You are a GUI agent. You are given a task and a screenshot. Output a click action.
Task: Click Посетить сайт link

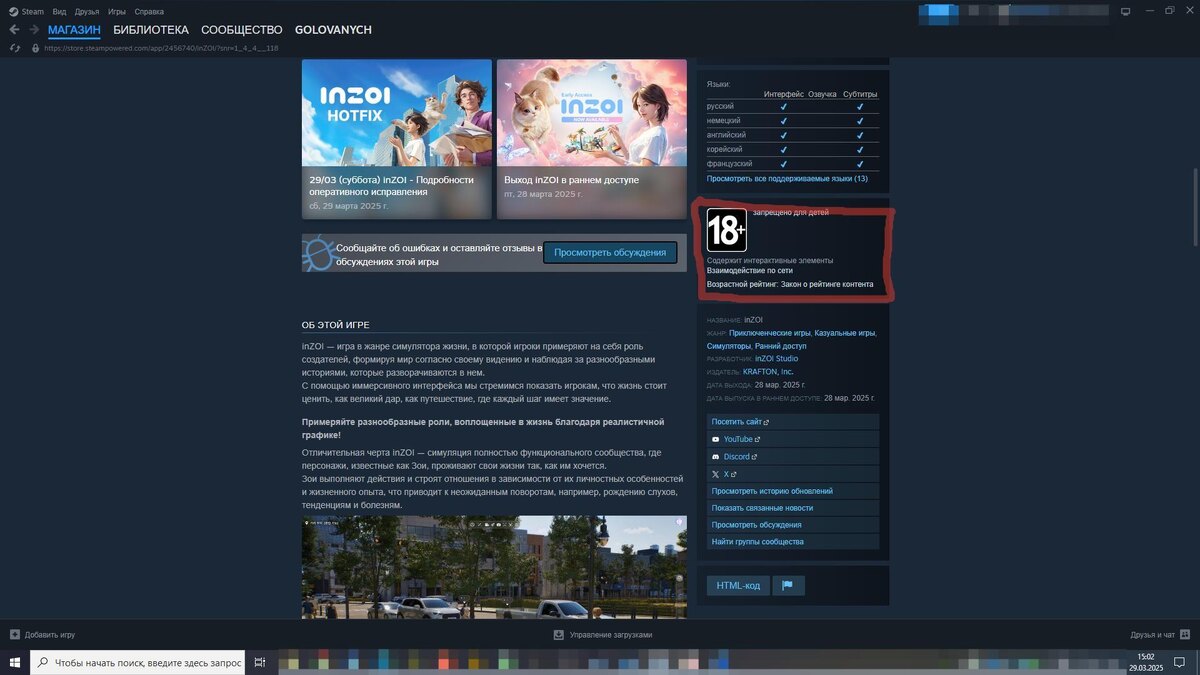pyautogui.click(x=793, y=422)
